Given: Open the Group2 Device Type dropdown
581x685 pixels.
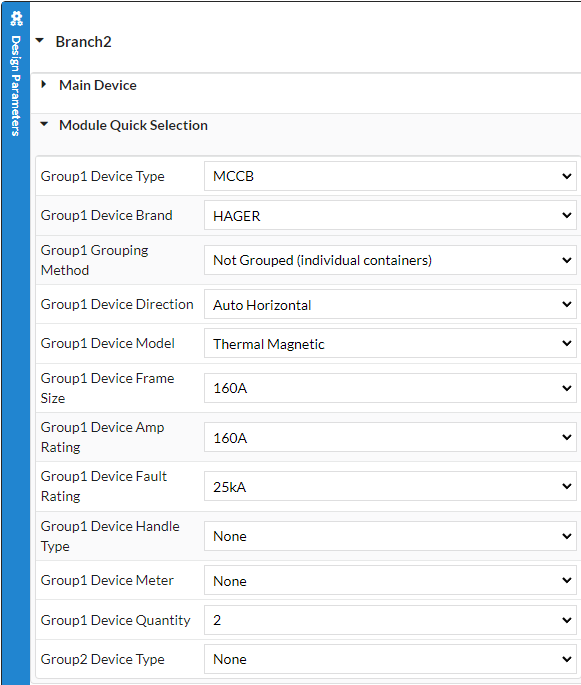Looking at the screenshot, I should click(x=390, y=659).
